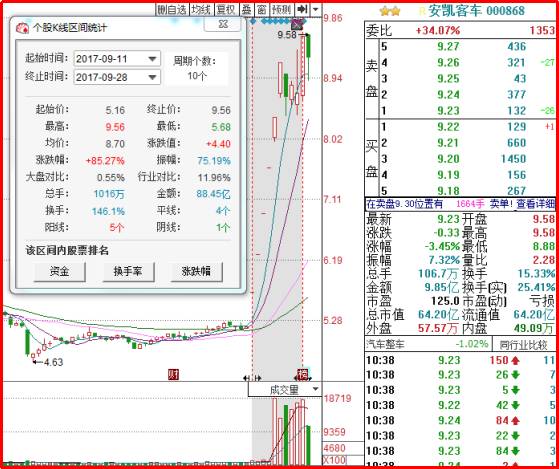Image resolution: width=559 pixels, height=469 pixels.
Task: Show ranking by 涨跌幅
Action: pyautogui.click(x=197, y=272)
